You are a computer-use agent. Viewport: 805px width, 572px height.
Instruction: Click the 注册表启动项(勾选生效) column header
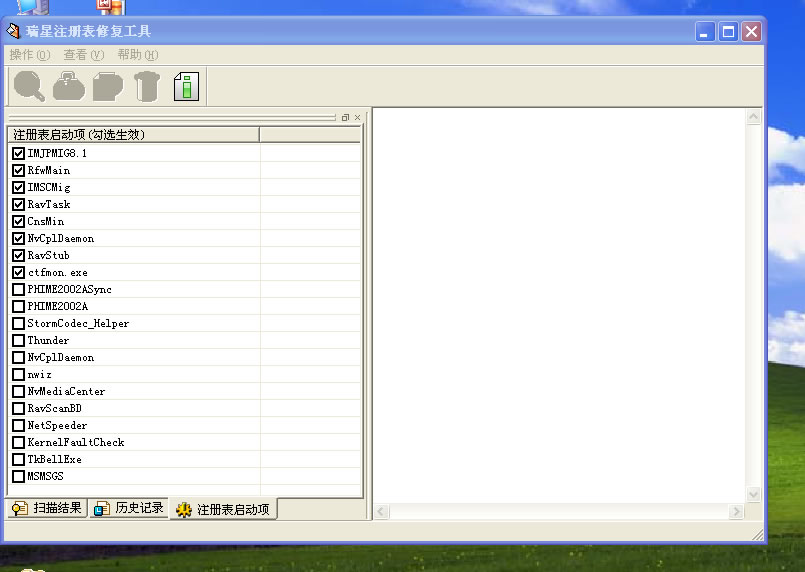pyautogui.click(x=133, y=135)
